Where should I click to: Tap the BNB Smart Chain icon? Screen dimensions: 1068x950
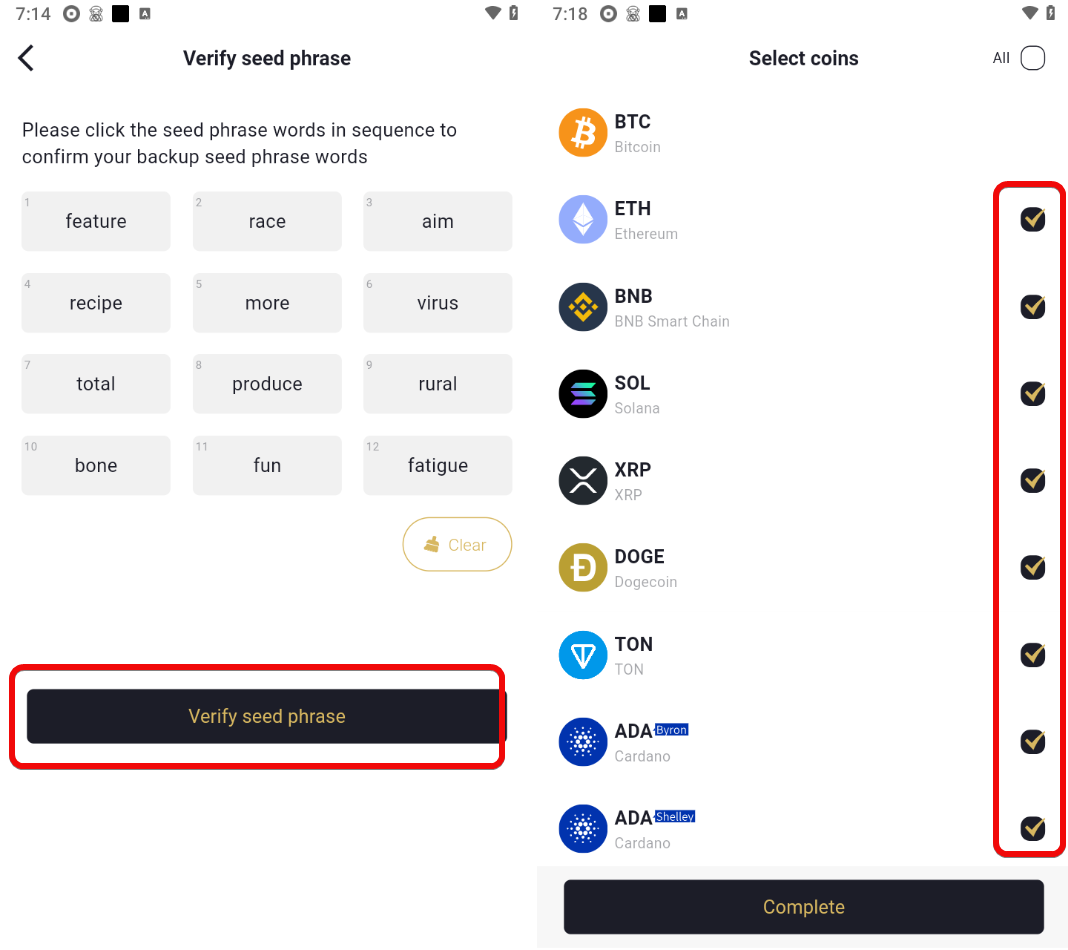pos(582,307)
